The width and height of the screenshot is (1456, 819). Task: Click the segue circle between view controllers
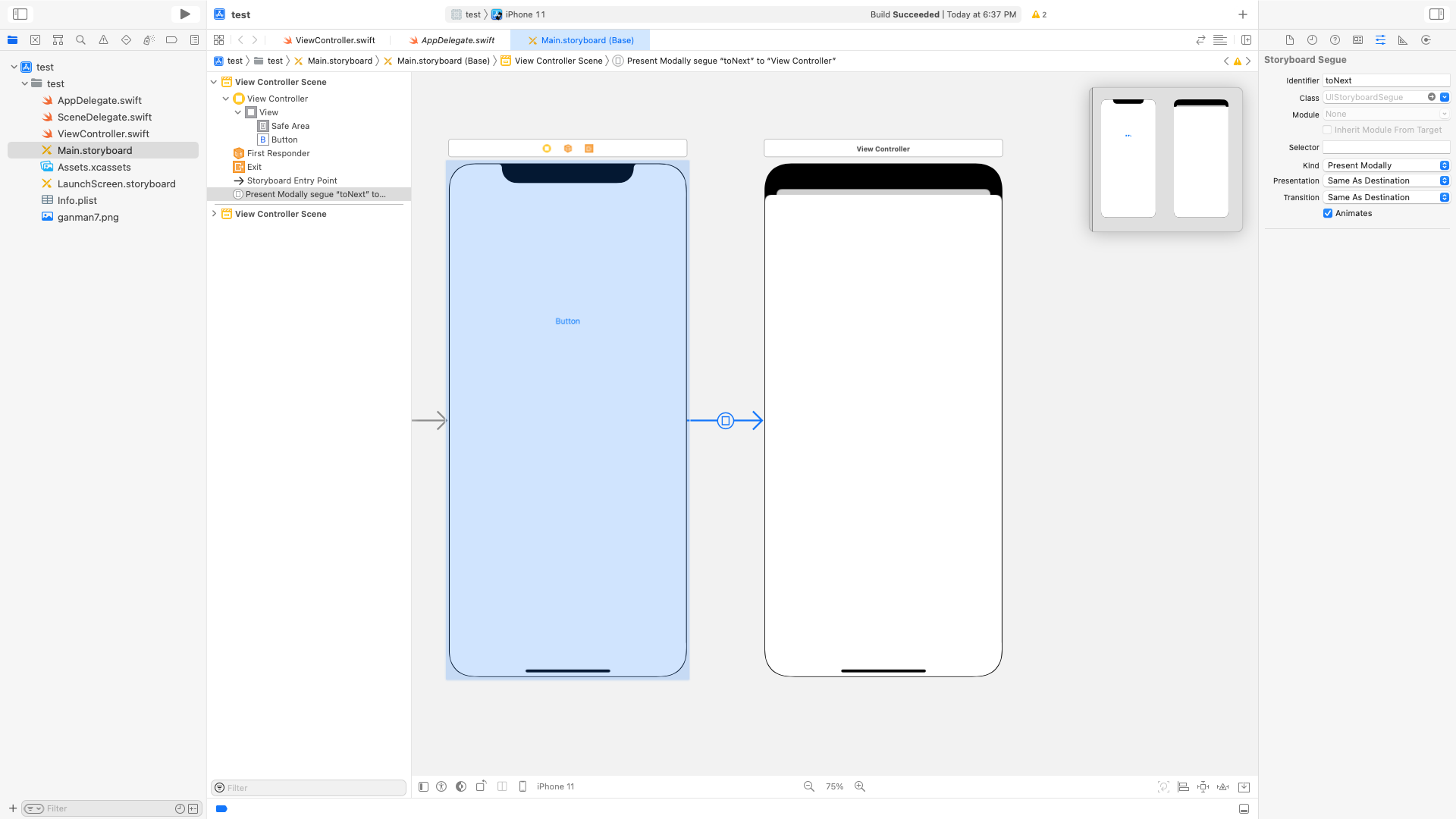[x=725, y=420]
